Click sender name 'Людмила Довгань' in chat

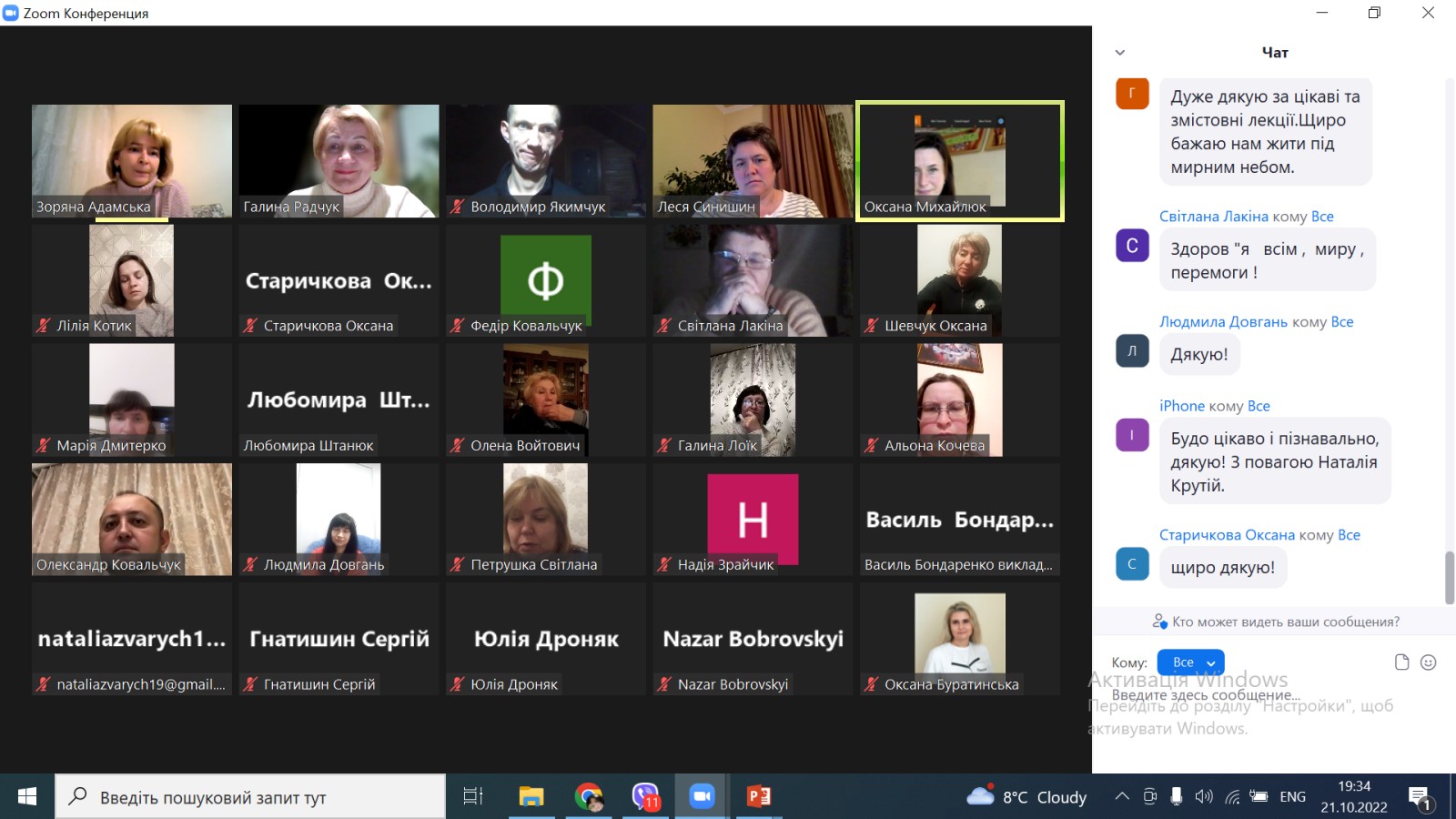pyautogui.click(x=1222, y=322)
